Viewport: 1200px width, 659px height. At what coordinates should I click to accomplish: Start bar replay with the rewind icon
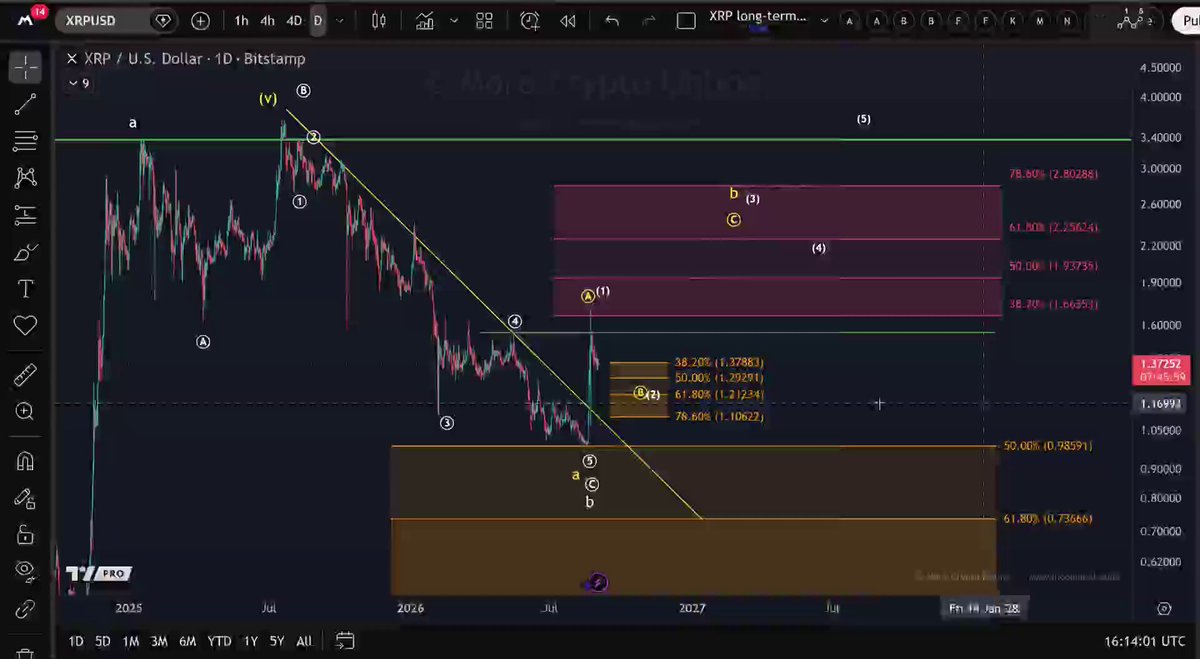568,20
